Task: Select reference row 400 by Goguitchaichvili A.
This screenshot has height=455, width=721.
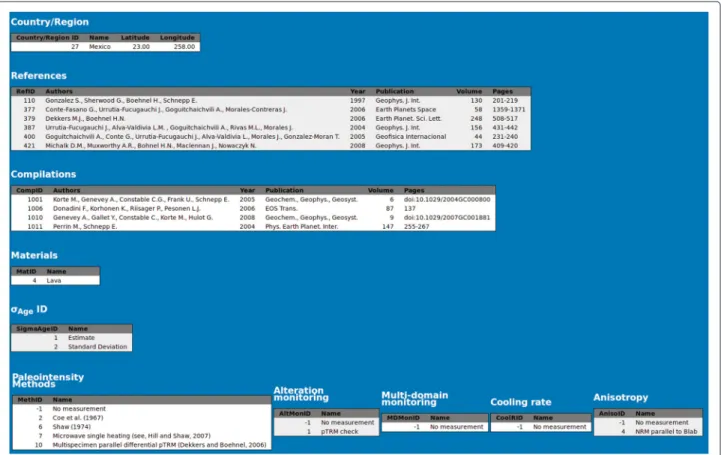Action: tap(271, 136)
